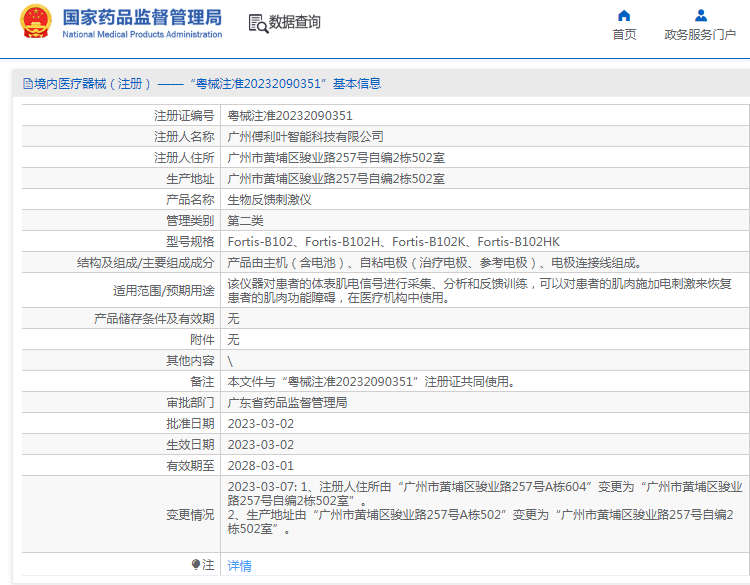Click the 审批部门 label
The image size is (750, 585).
(x=190, y=403)
